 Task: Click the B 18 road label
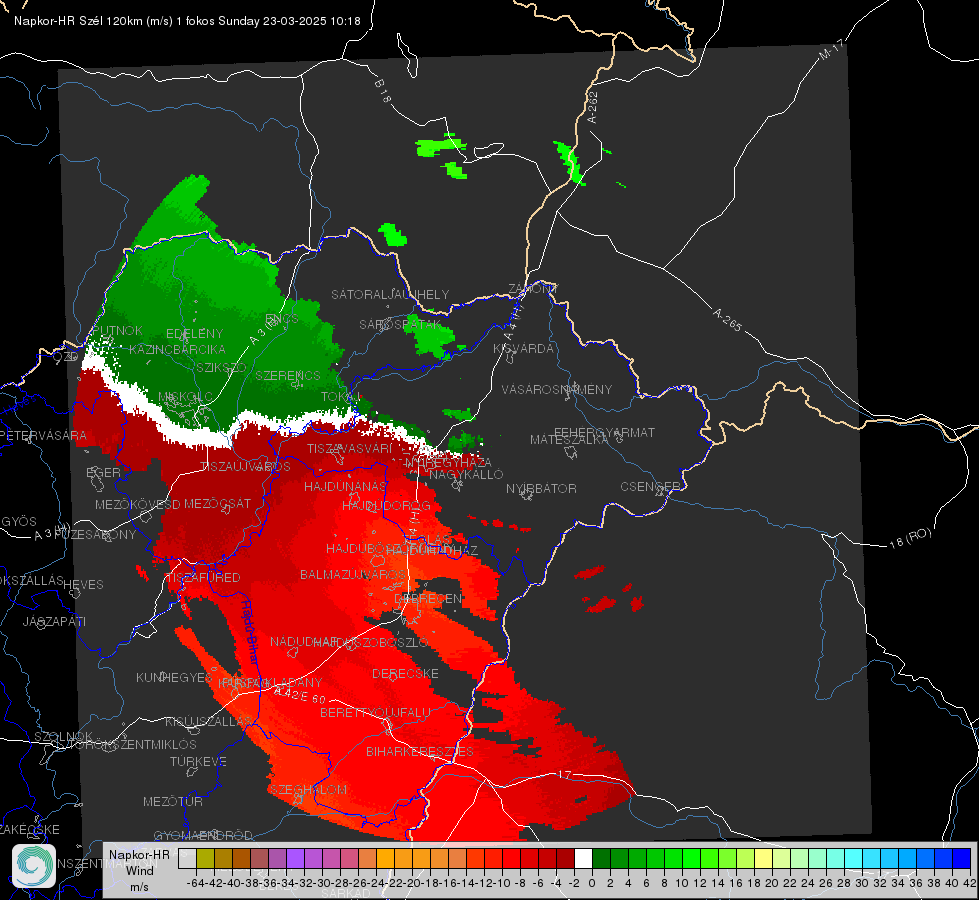click(x=382, y=91)
